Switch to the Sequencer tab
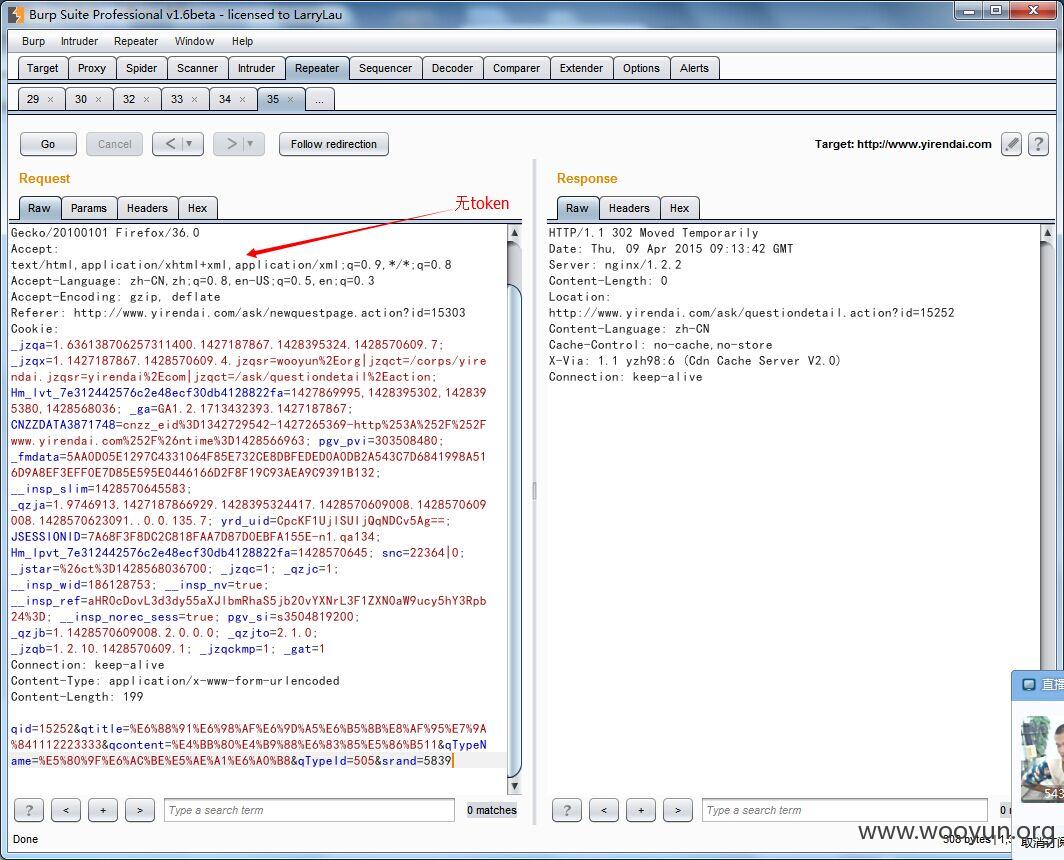Image resolution: width=1064 pixels, height=860 pixels. (385, 68)
